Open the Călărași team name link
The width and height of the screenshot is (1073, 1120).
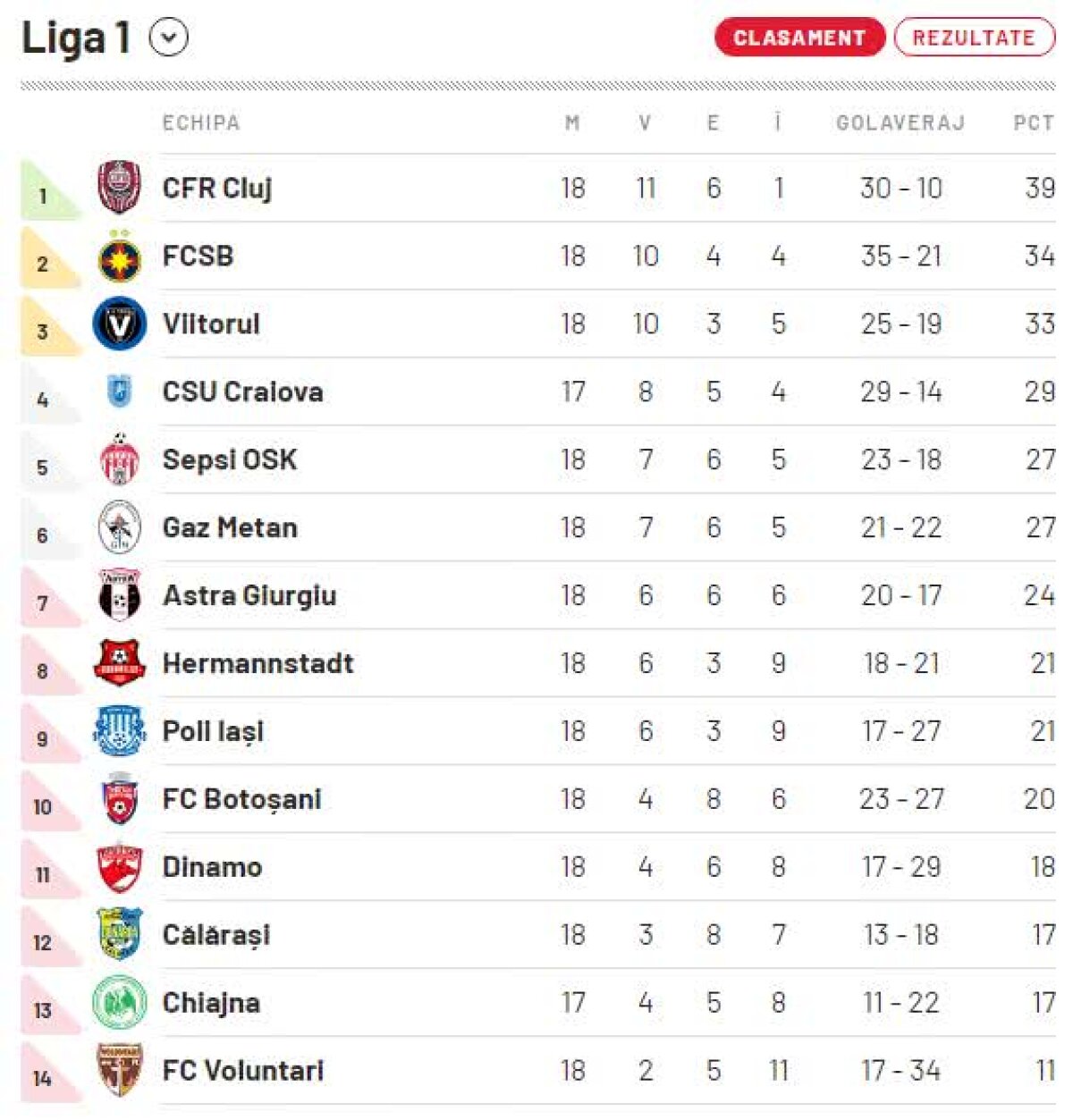[x=216, y=935]
